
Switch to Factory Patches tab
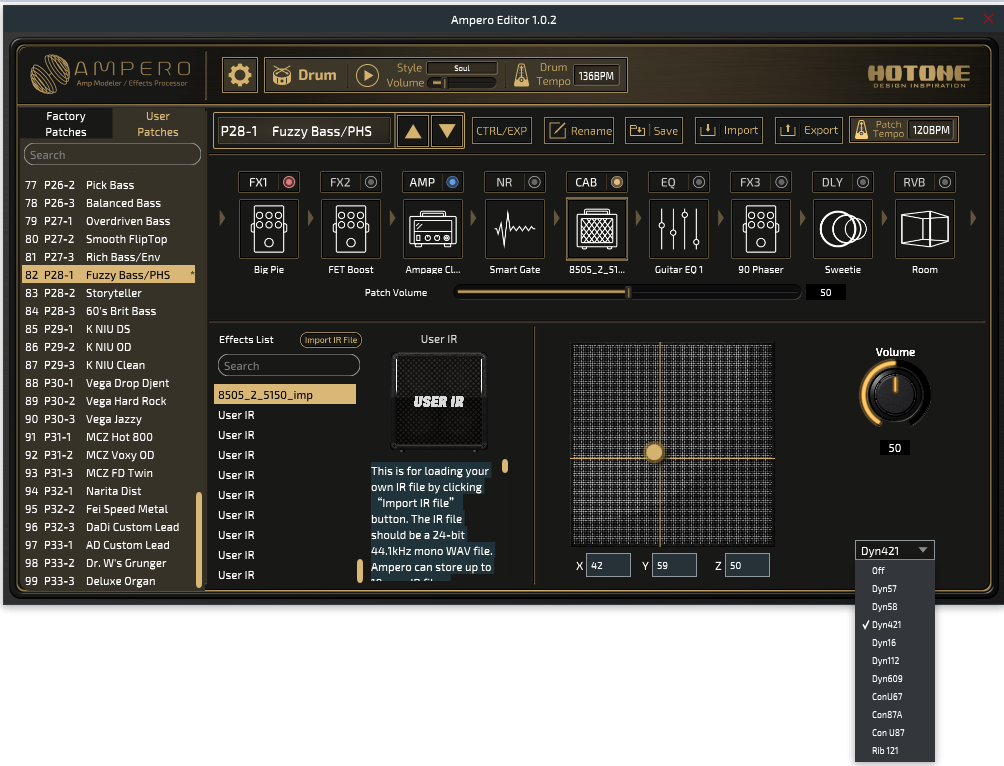[x=66, y=124]
